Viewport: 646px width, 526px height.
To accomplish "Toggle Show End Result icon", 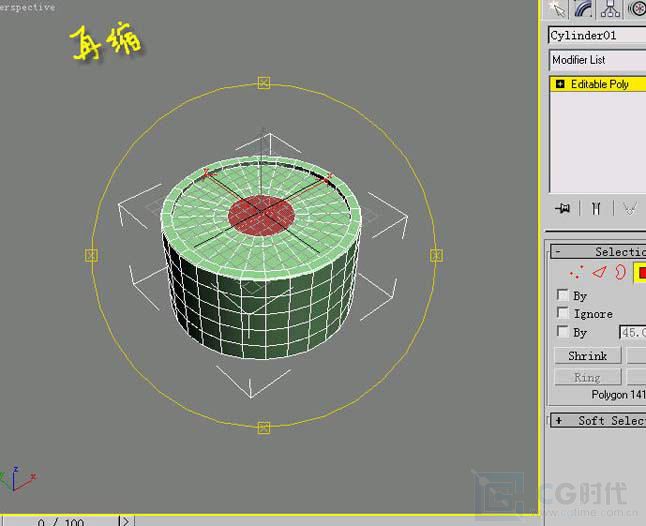I will [596, 208].
